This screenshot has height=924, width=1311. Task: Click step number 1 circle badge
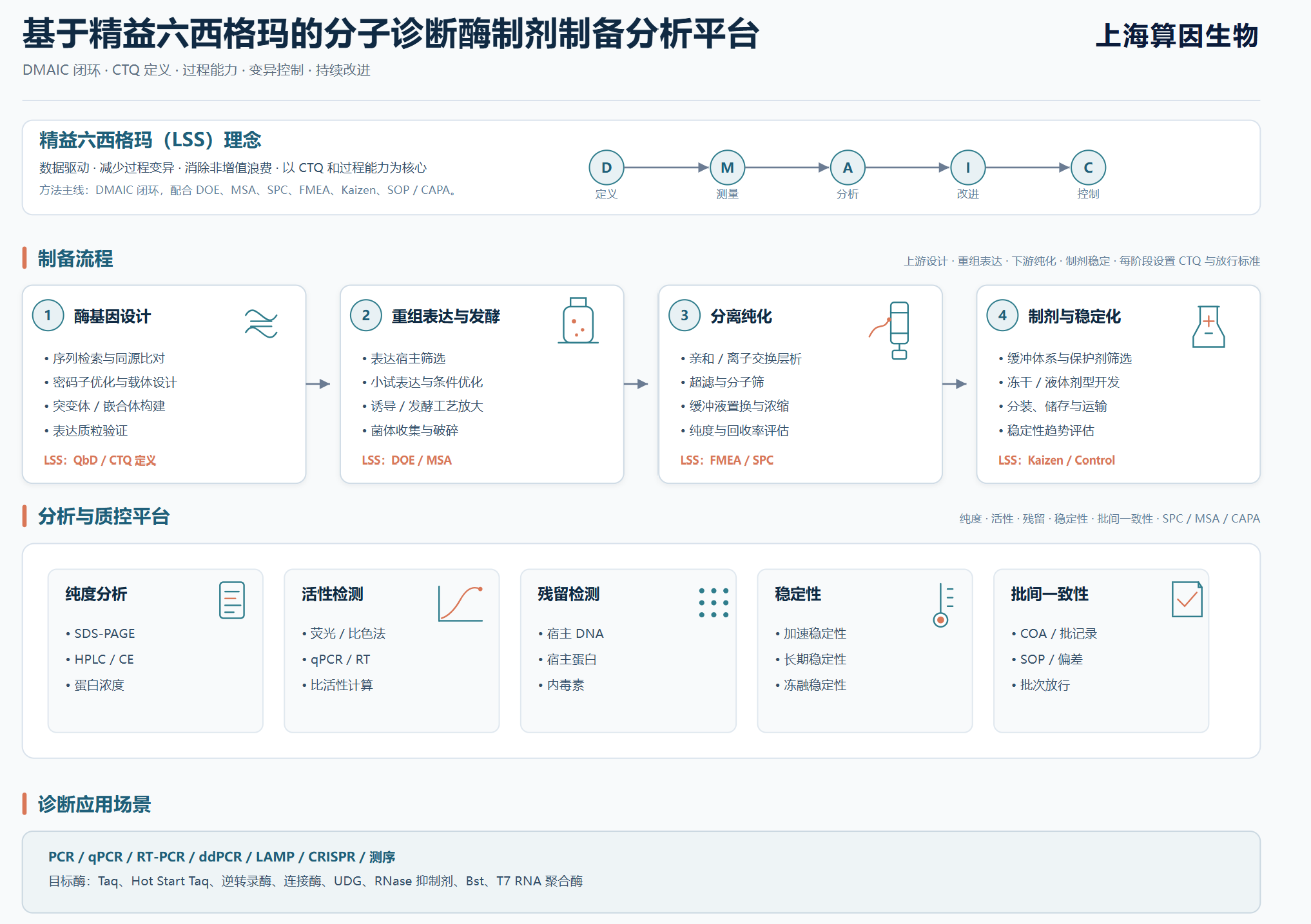point(48,316)
